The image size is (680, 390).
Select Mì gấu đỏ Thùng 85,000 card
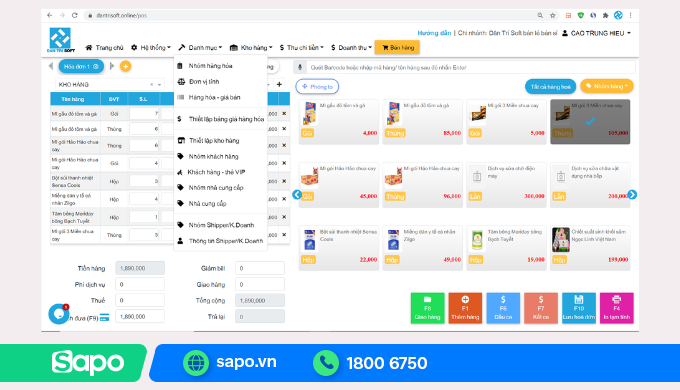(422, 121)
